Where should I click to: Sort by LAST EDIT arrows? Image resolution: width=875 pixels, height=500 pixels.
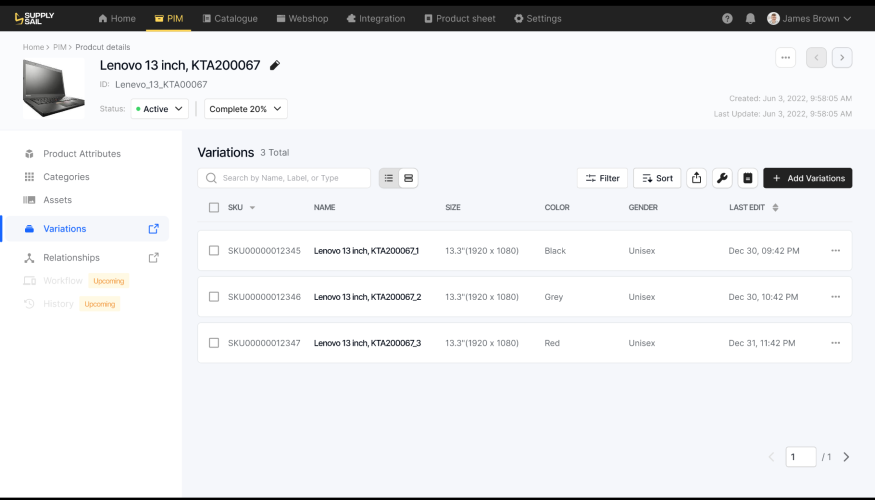tap(775, 208)
